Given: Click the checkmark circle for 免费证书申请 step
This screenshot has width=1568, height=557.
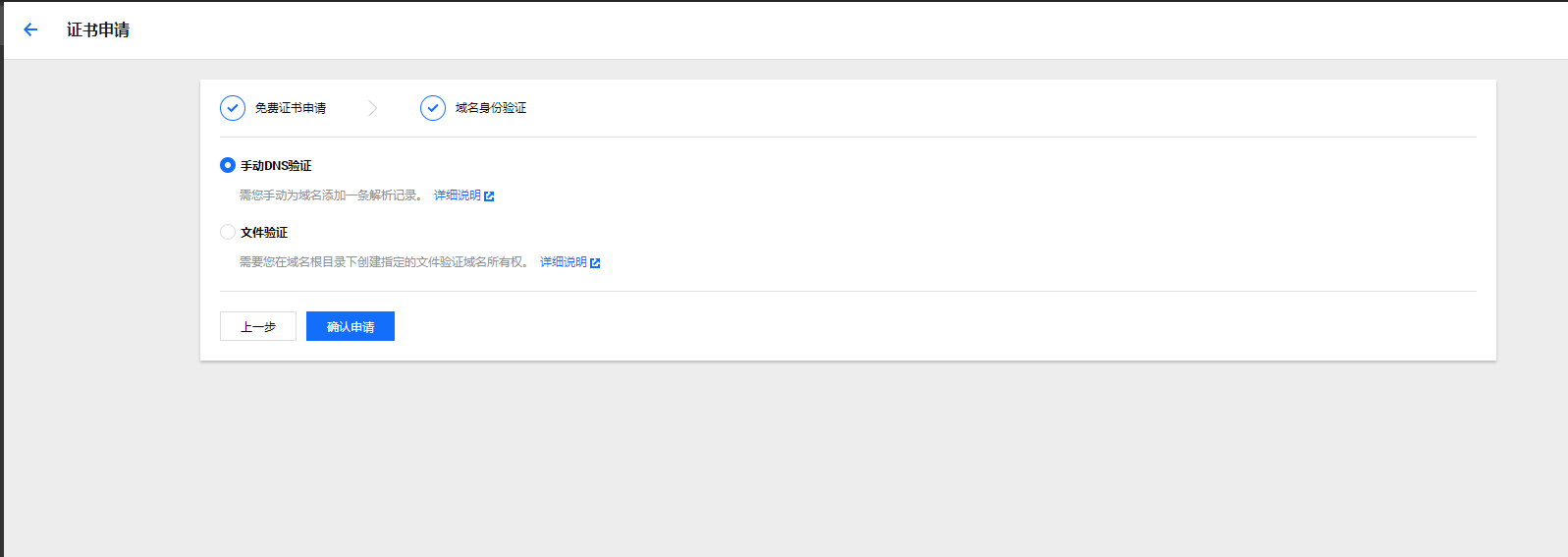Looking at the screenshot, I should 233,108.
